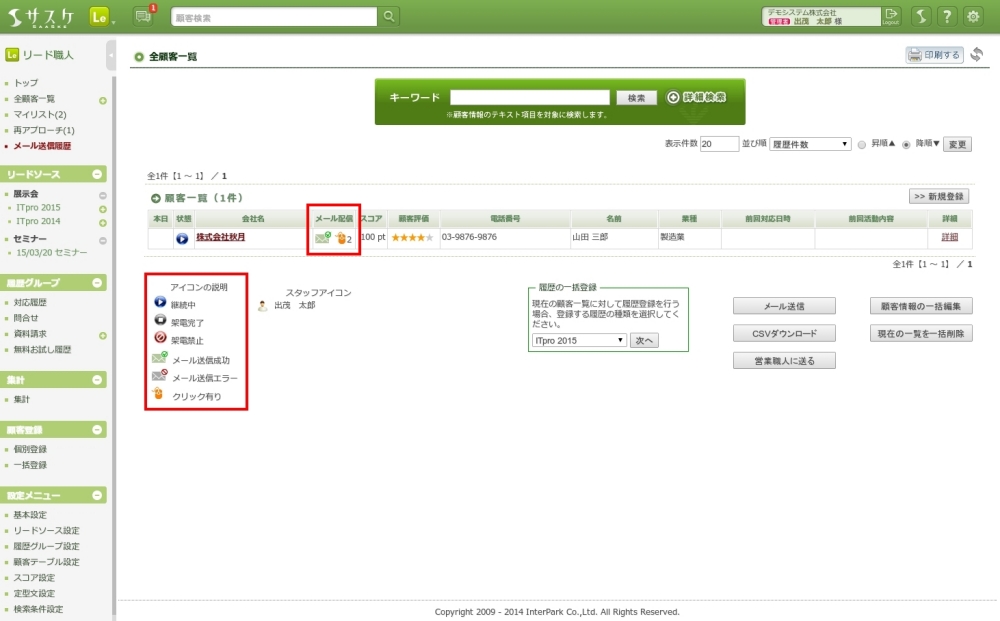Collapse the 展示会 tree group
Viewport: 1000px width, 621px height.
102,193
